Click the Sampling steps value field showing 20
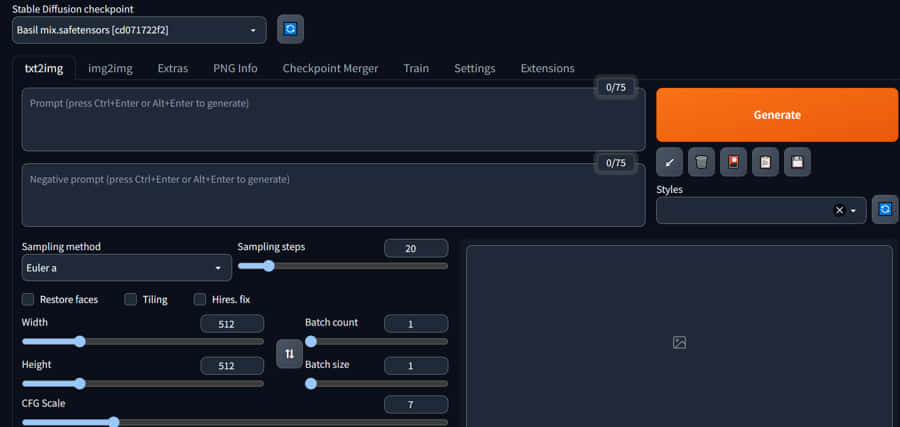900x427 pixels. click(x=416, y=249)
